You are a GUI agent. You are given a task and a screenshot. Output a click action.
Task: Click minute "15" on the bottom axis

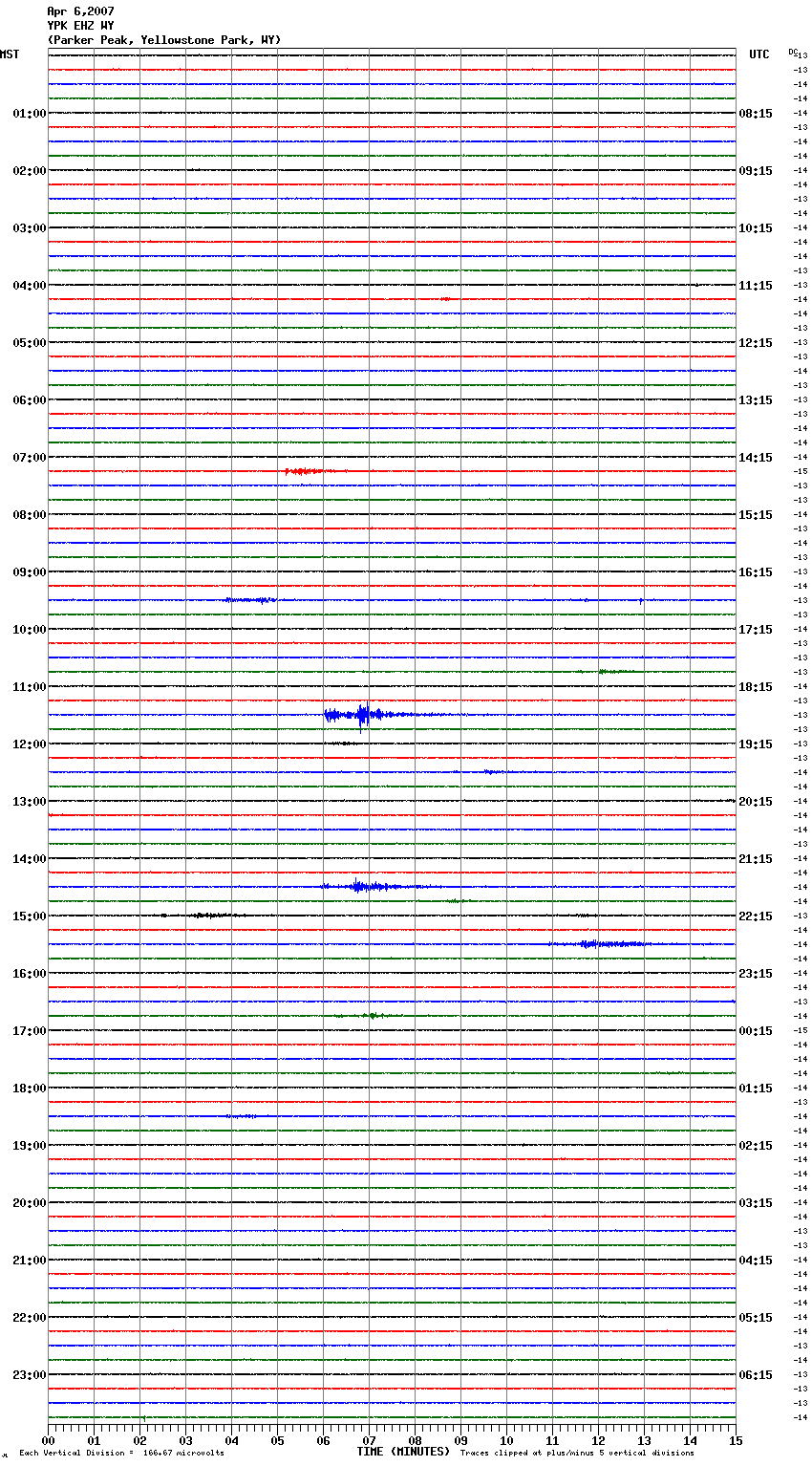tap(736, 1440)
